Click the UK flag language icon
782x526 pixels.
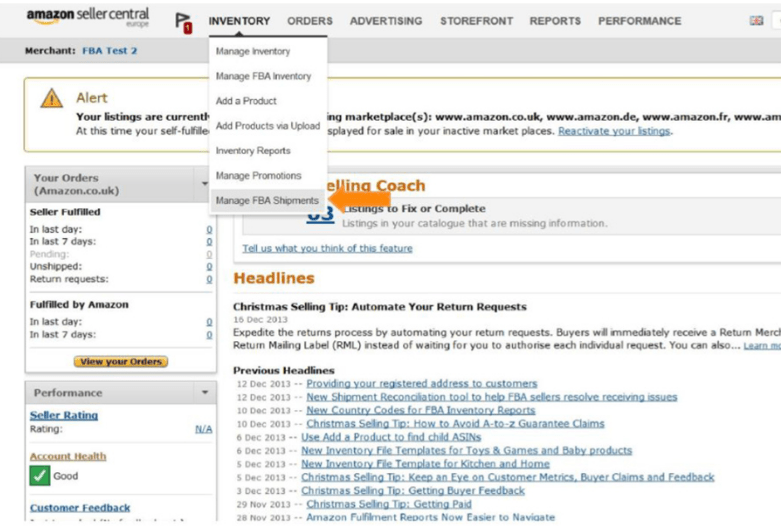click(756, 21)
